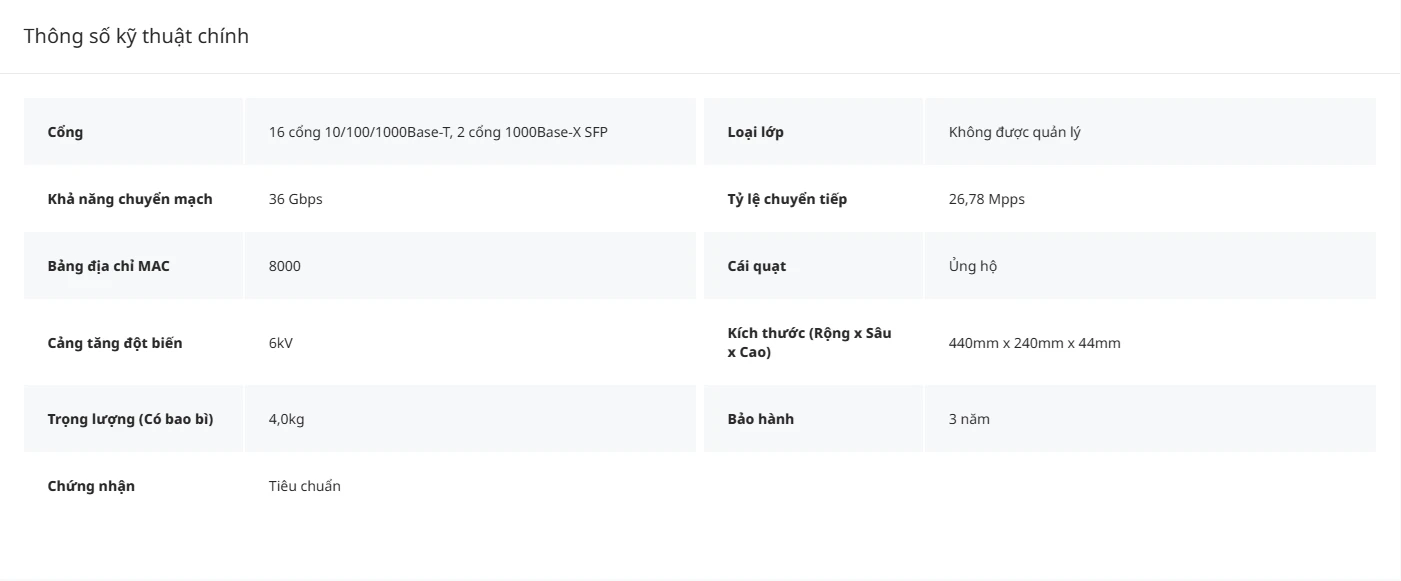The width and height of the screenshot is (1401, 581).
Task: Click the 'Cảng tăng đột biến' label
Action: pyautogui.click(x=115, y=343)
